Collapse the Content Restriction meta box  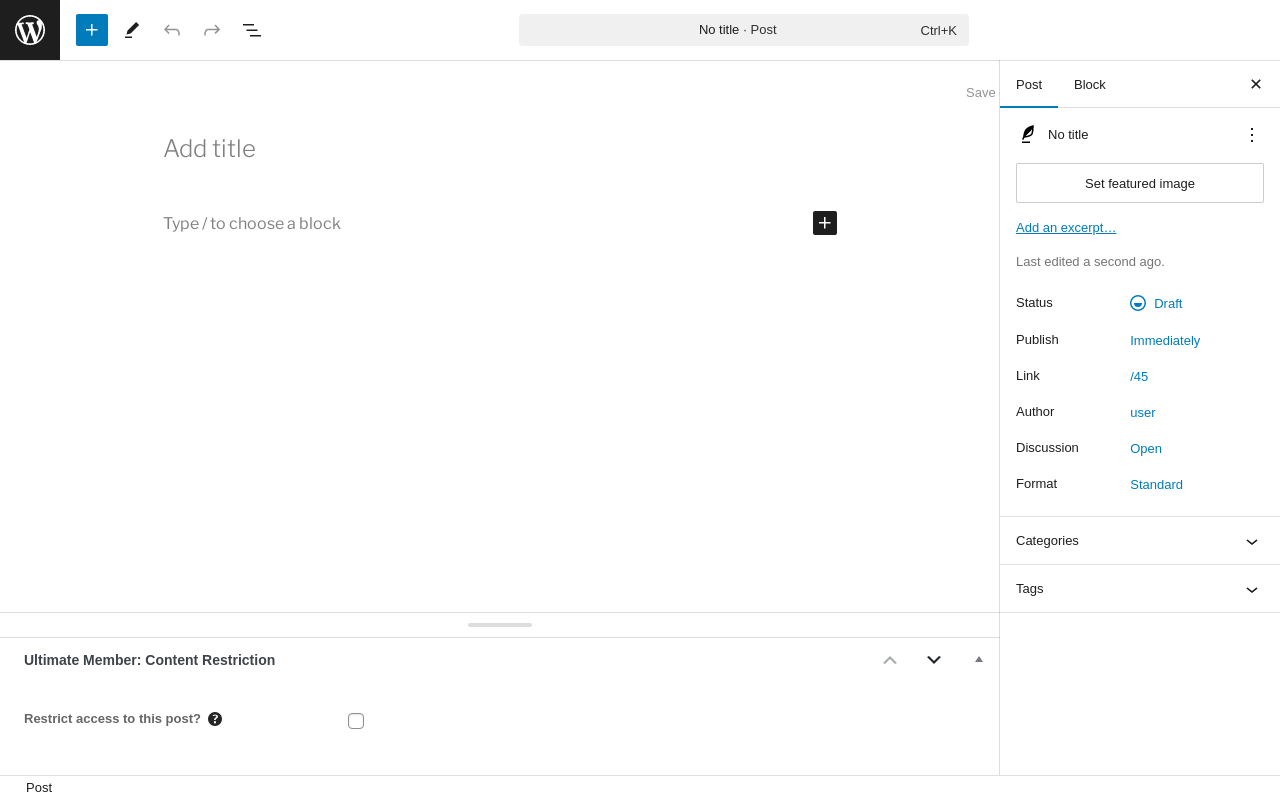click(x=979, y=660)
